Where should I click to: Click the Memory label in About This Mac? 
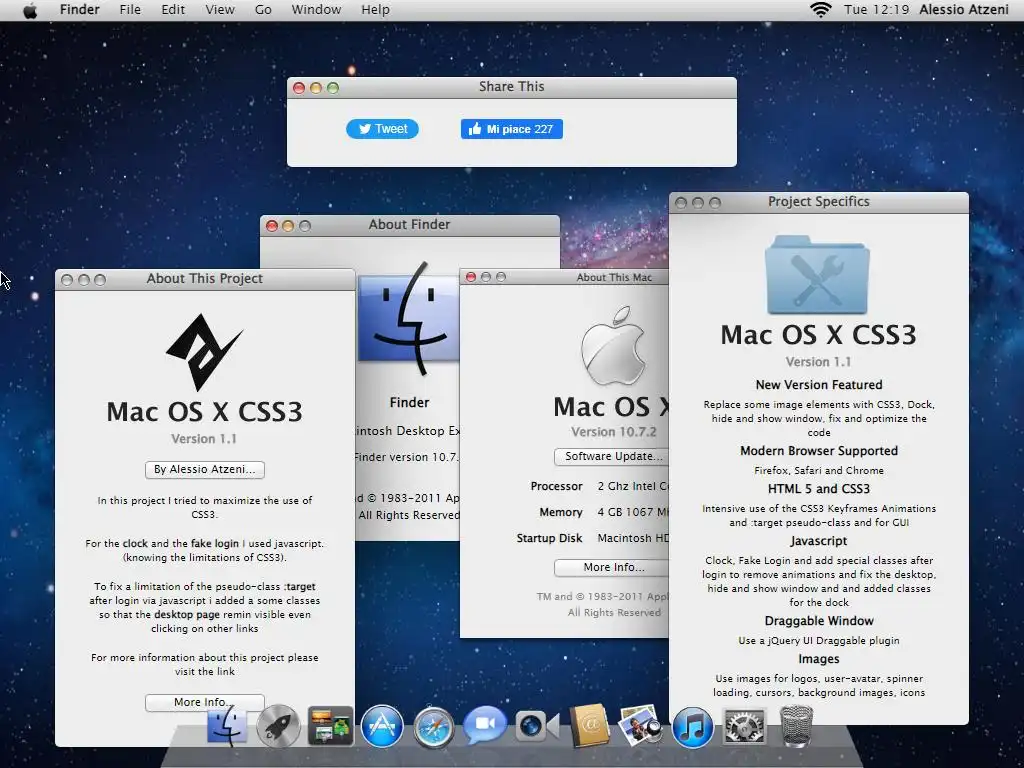(561, 513)
